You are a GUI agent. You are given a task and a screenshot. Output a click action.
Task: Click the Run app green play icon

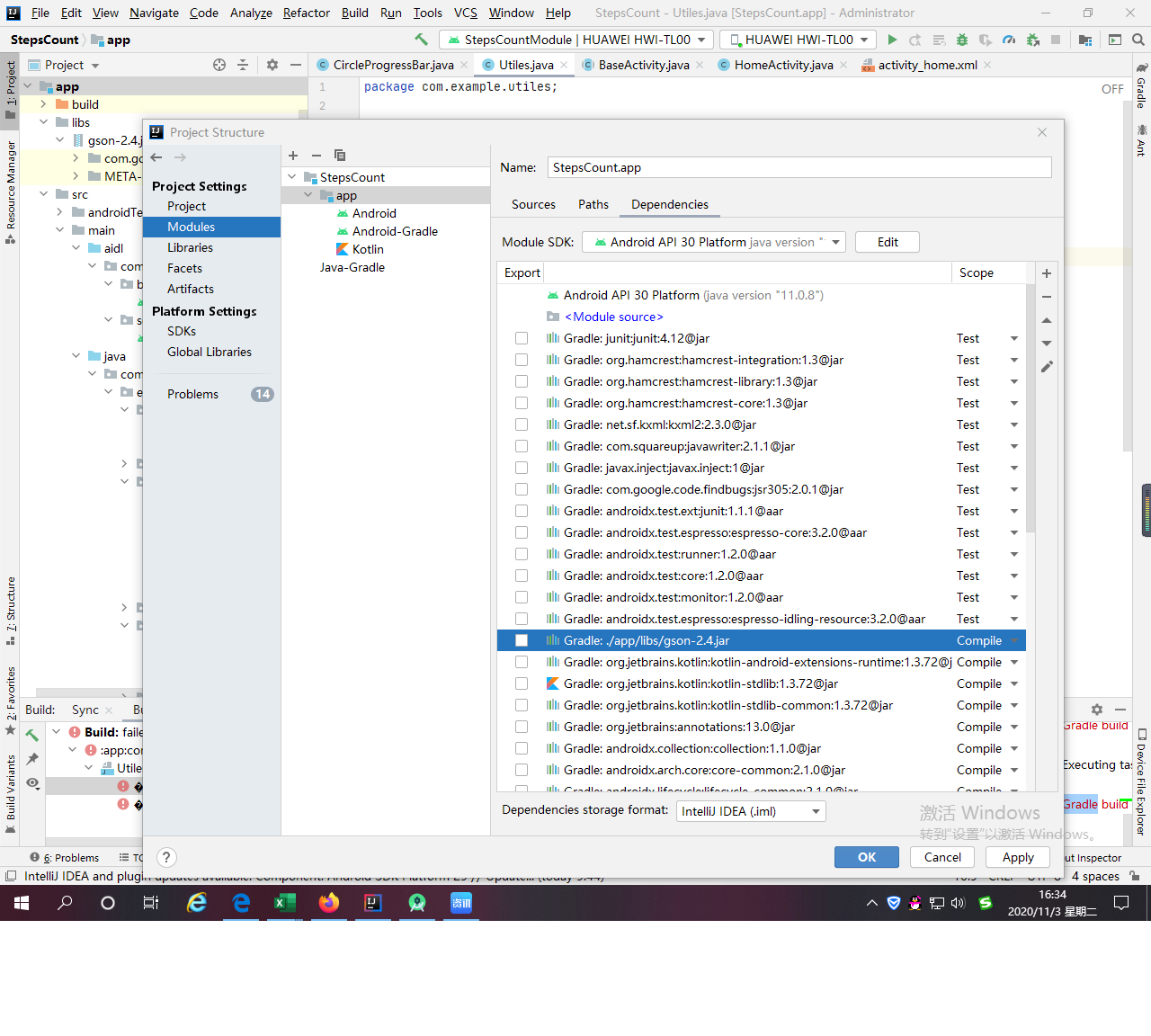(x=892, y=40)
